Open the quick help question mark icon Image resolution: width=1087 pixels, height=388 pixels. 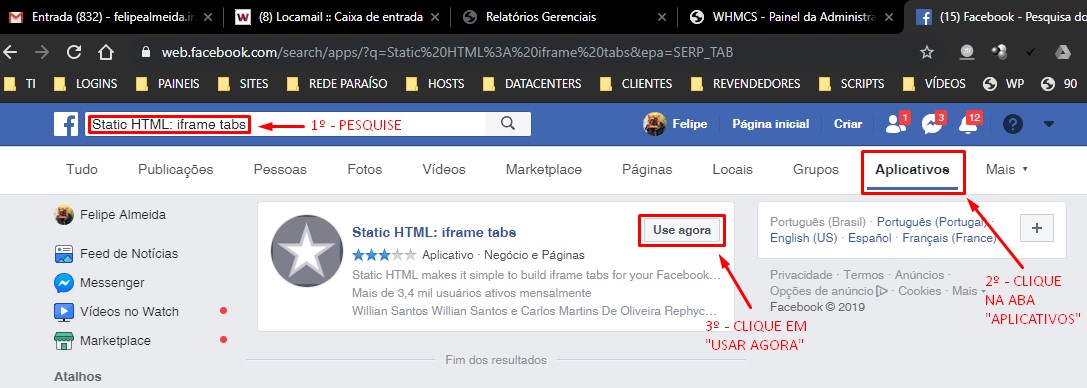click(1013, 125)
